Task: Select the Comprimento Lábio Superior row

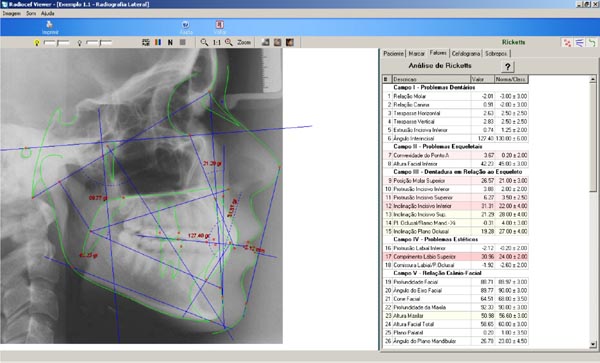Action: pos(456,257)
